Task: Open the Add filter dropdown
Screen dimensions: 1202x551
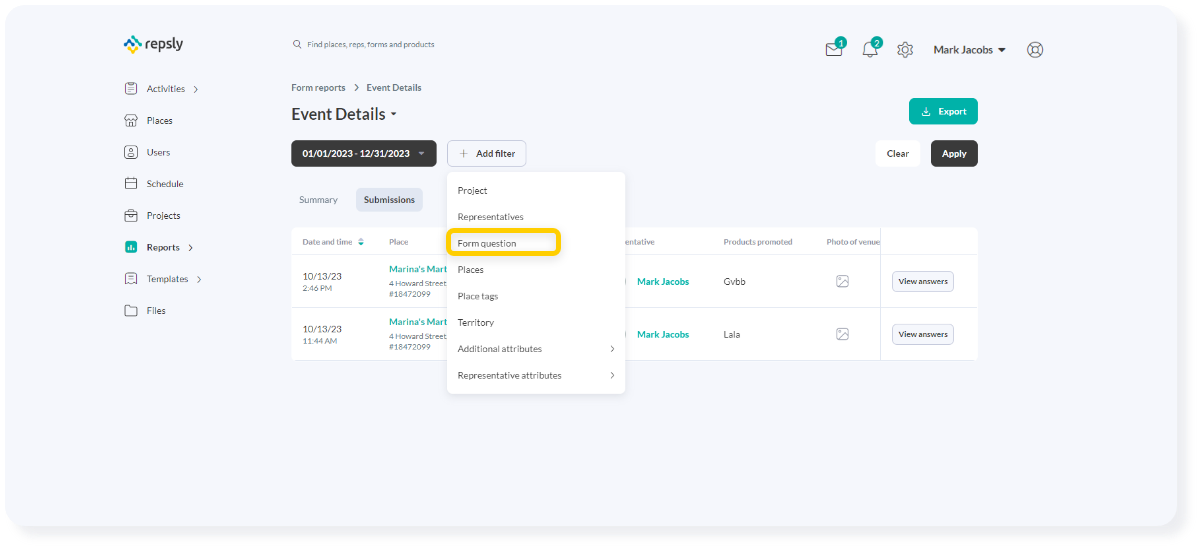Action: pos(486,153)
